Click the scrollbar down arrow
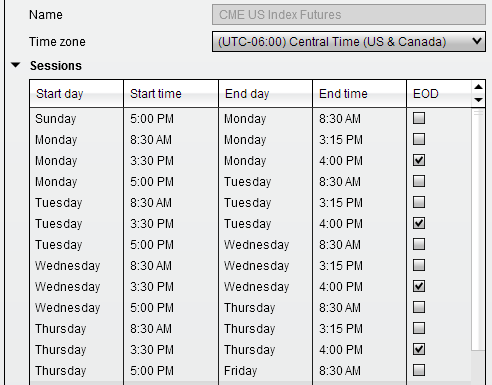This screenshot has width=492, height=385. pos(478,100)
